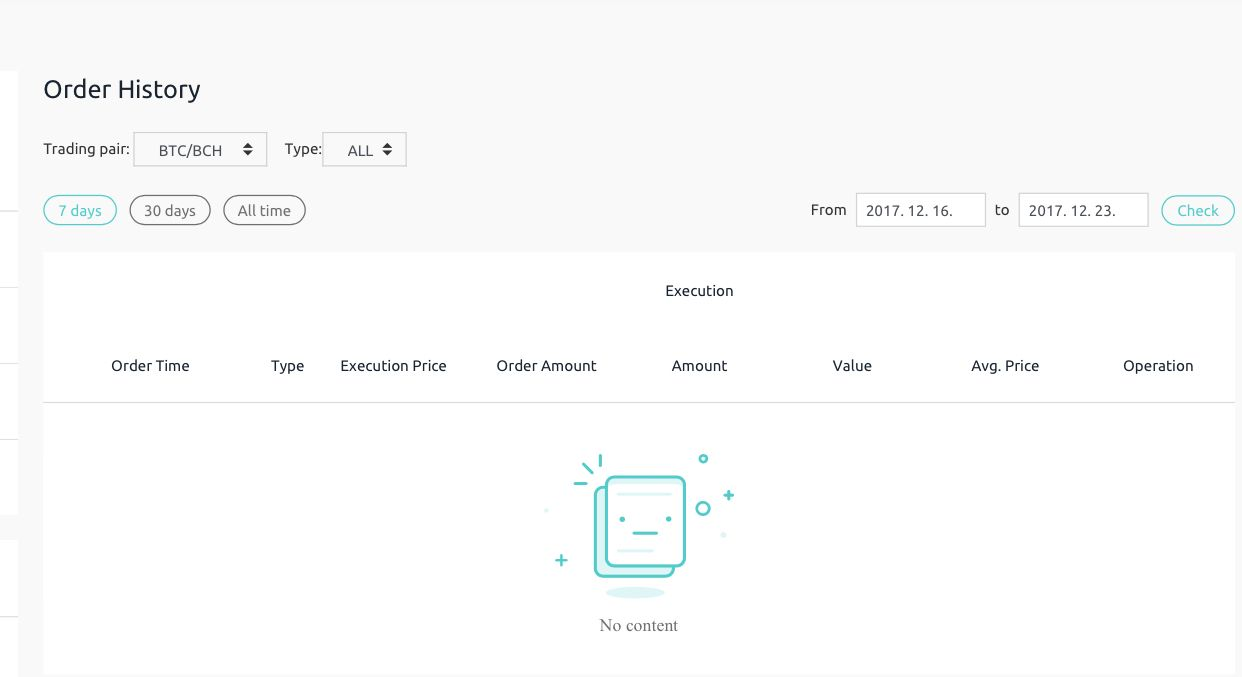Click the Check button
The image size is (1242, 677).
click(x=1198, y=210)
